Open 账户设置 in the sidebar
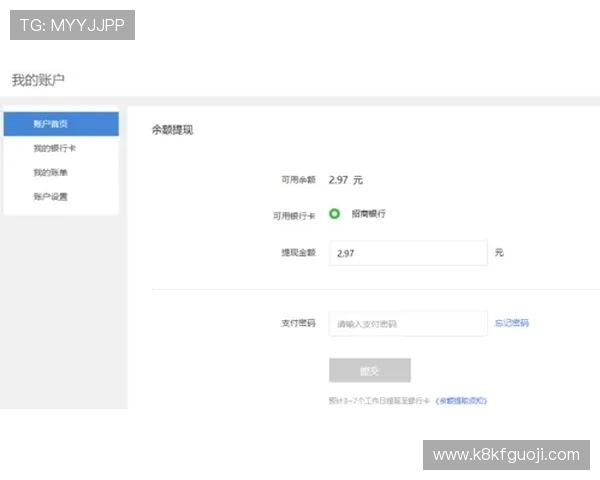Screen dimensions: 600x480 [50, 197]
